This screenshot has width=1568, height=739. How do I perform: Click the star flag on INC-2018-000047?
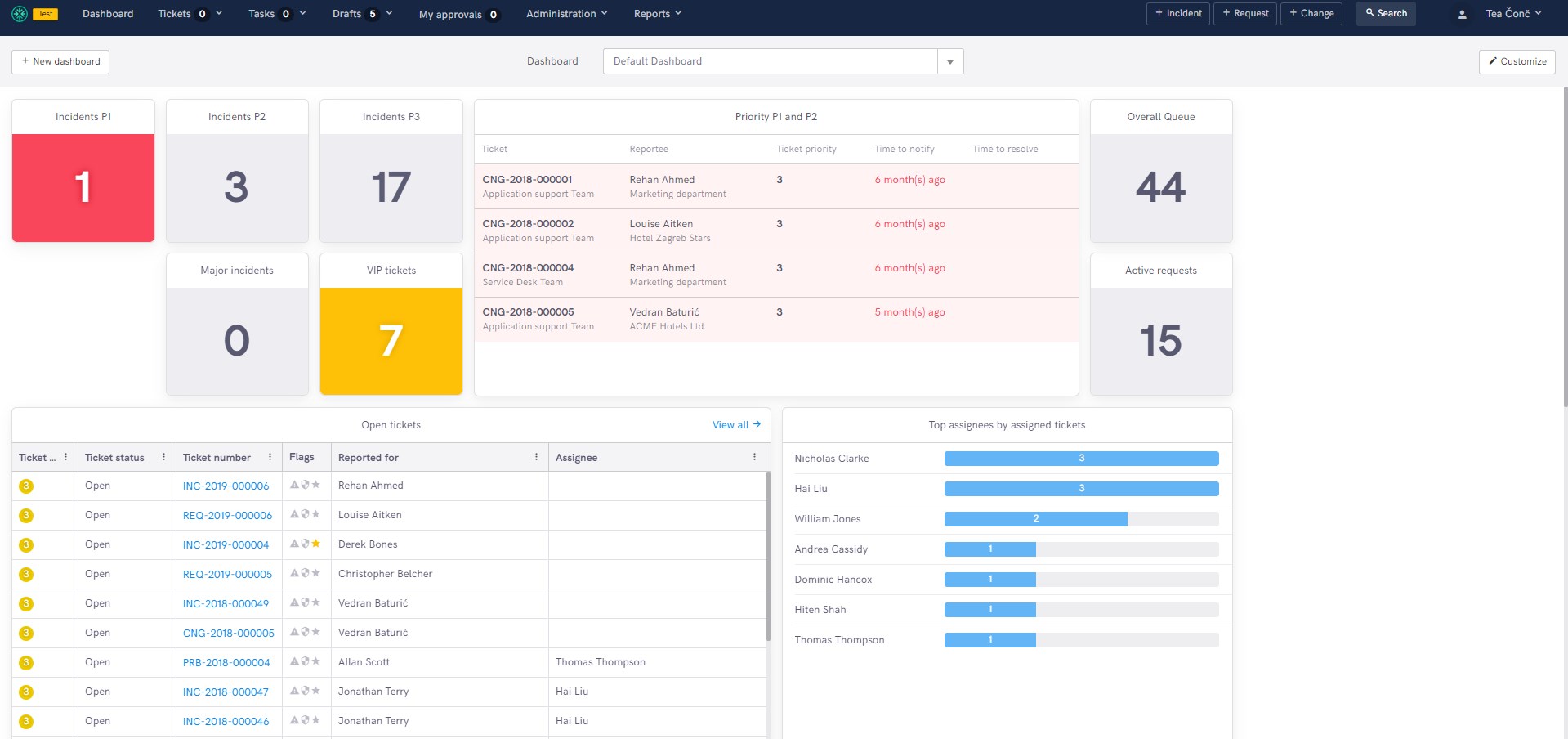point(315,691)
